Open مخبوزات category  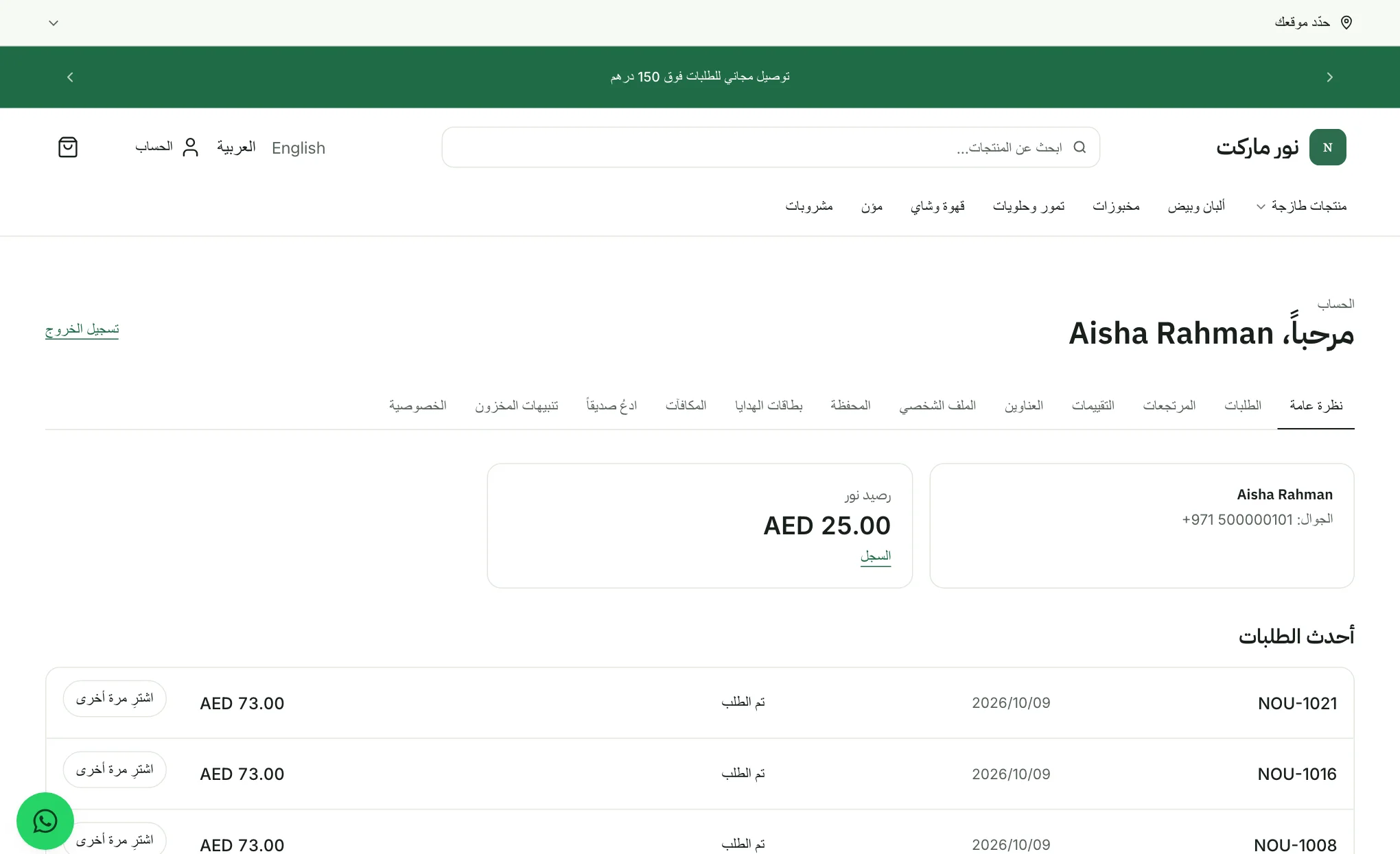pos(1116,206)
